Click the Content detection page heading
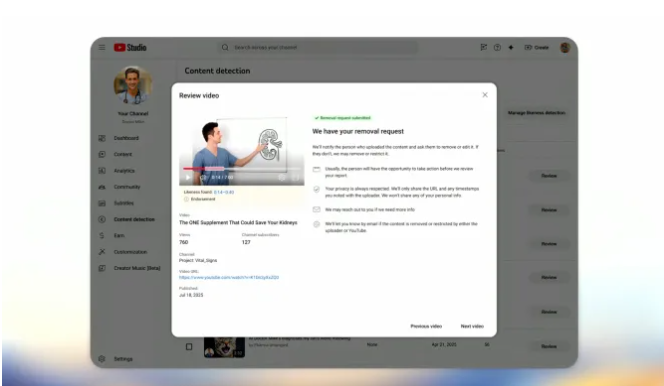664x386 pixels. pyautogui.click(x=217, y=71)
